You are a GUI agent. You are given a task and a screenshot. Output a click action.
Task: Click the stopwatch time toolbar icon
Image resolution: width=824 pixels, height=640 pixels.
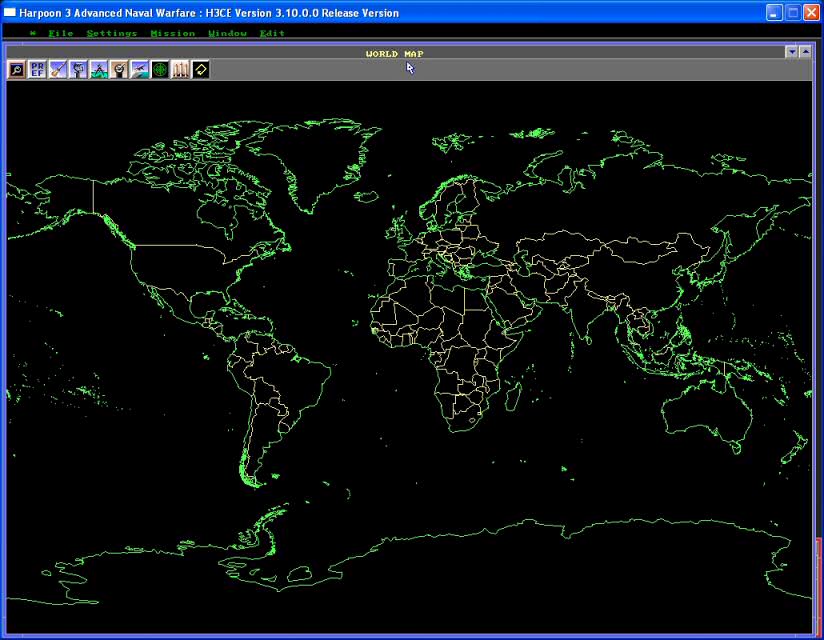point(119,69)
